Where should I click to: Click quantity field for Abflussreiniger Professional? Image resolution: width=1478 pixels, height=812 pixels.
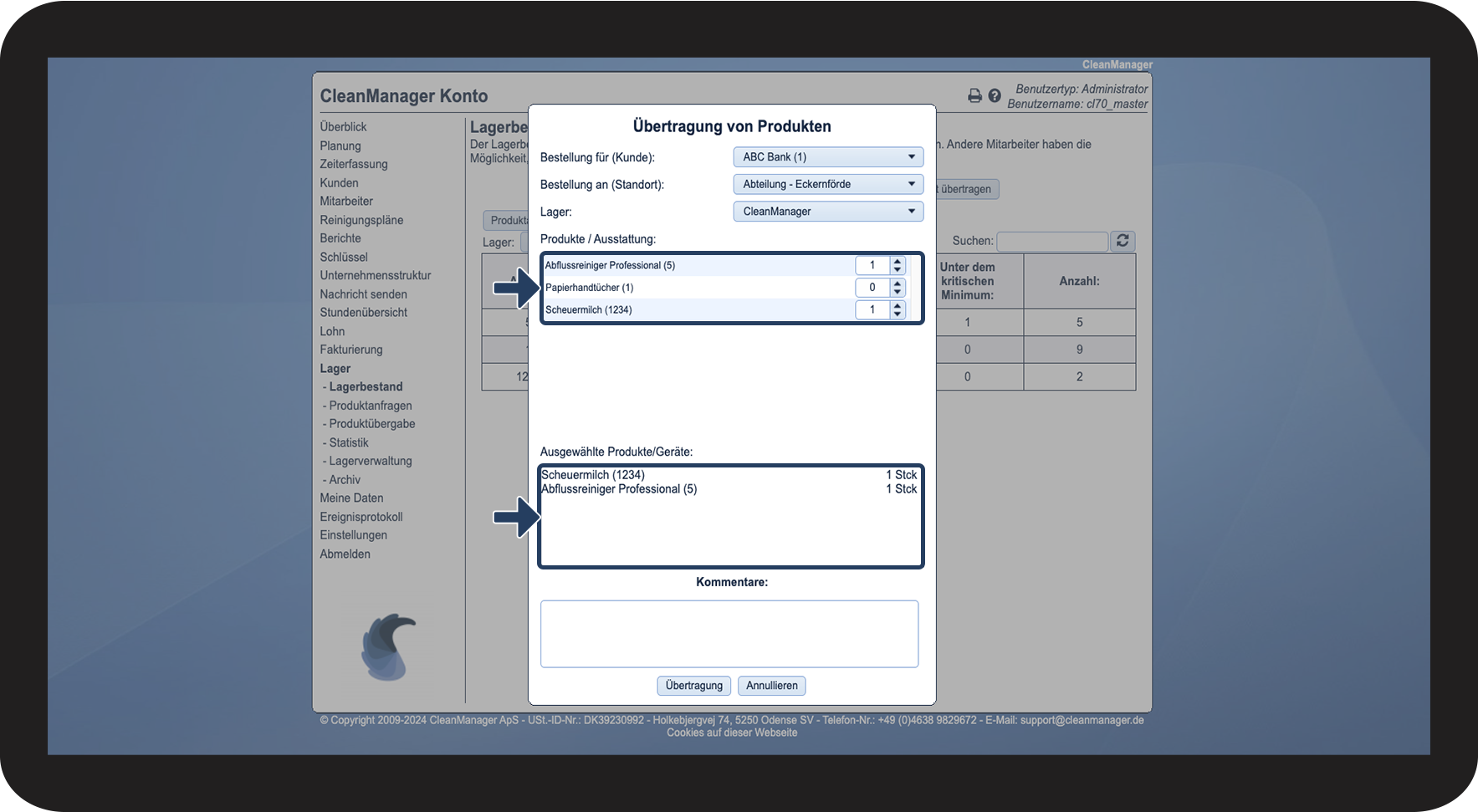[872, 265]
